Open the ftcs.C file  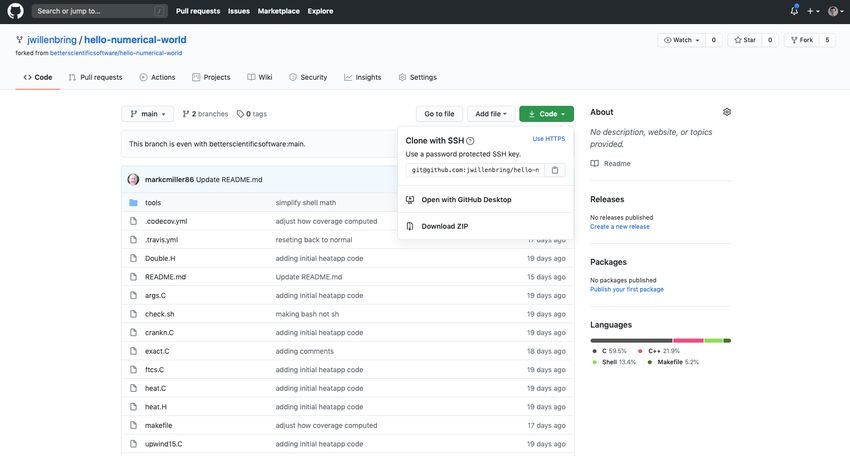(154, 369)
